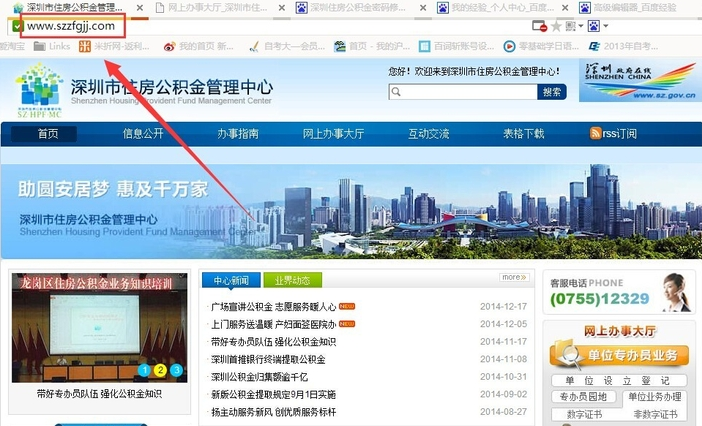
Task: Select 互动交流 in the navigation bar
Action: (x=428, y=134)
